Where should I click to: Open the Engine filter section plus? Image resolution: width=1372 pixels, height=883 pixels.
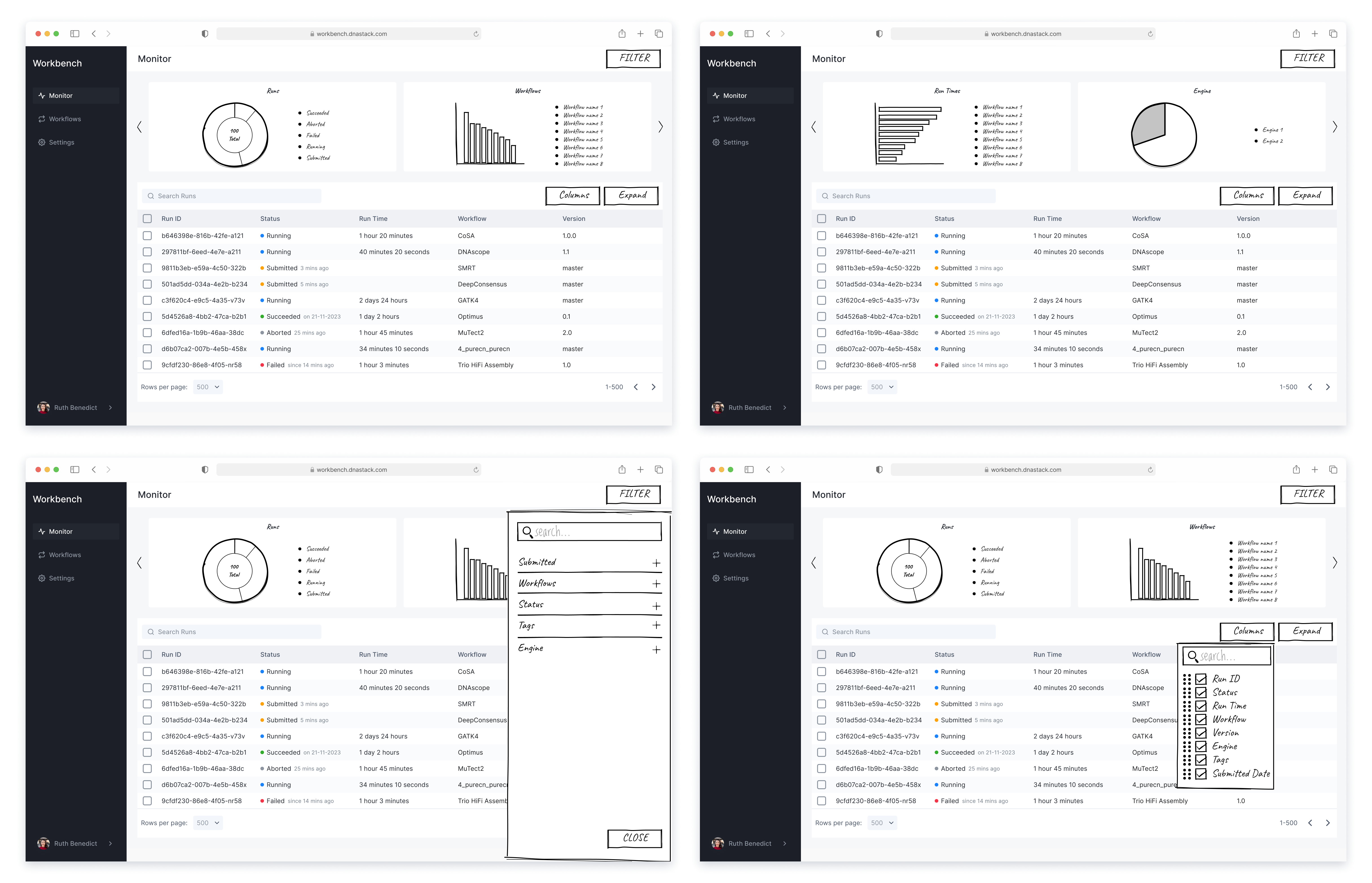(656, 650)
